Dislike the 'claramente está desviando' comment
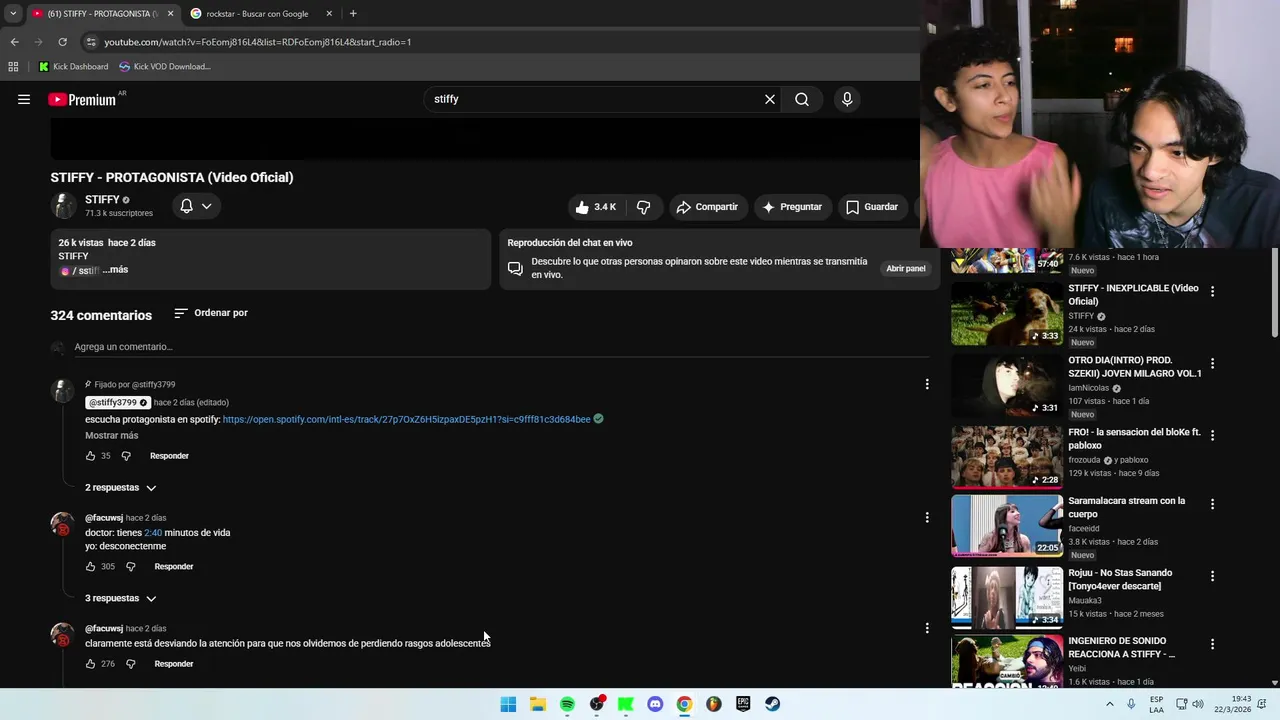The width and height of the screenshot is (1280, 720). 130,664
